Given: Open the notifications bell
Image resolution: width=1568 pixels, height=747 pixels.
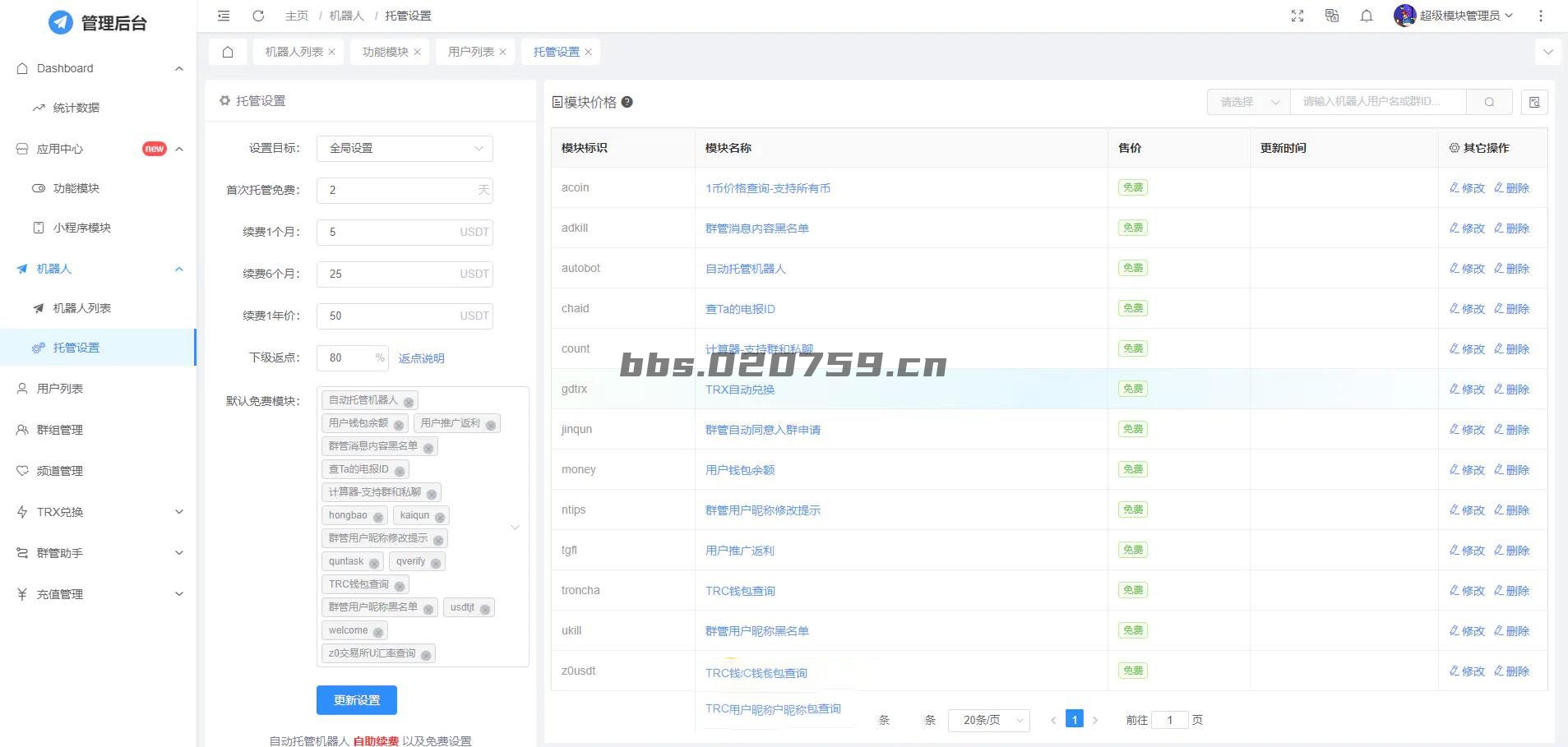Looking at the screenshot, I should pyautogui.click(x=1367, y=16).
